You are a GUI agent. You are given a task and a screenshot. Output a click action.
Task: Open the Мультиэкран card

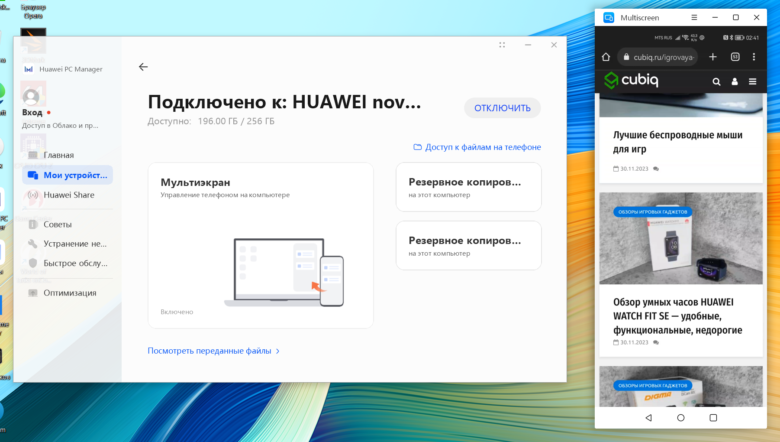pos(261,245)
